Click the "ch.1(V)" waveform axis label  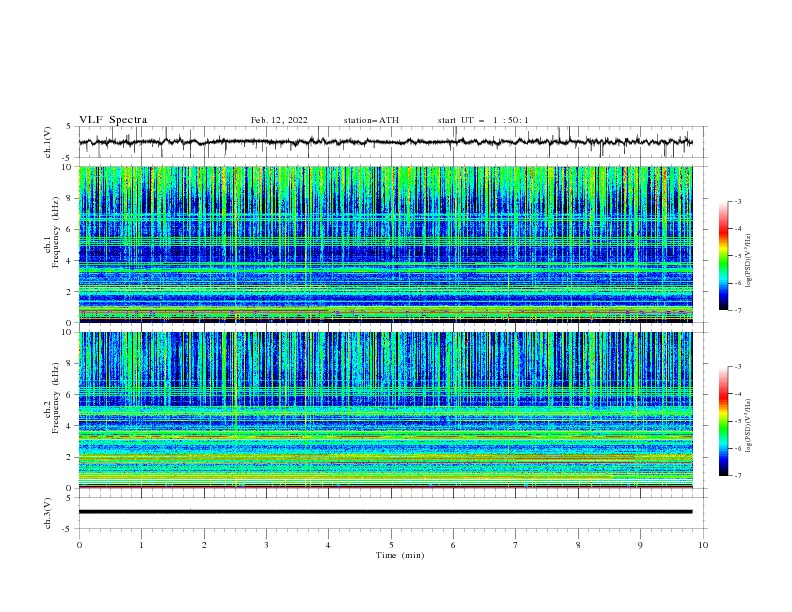(48, 142)
